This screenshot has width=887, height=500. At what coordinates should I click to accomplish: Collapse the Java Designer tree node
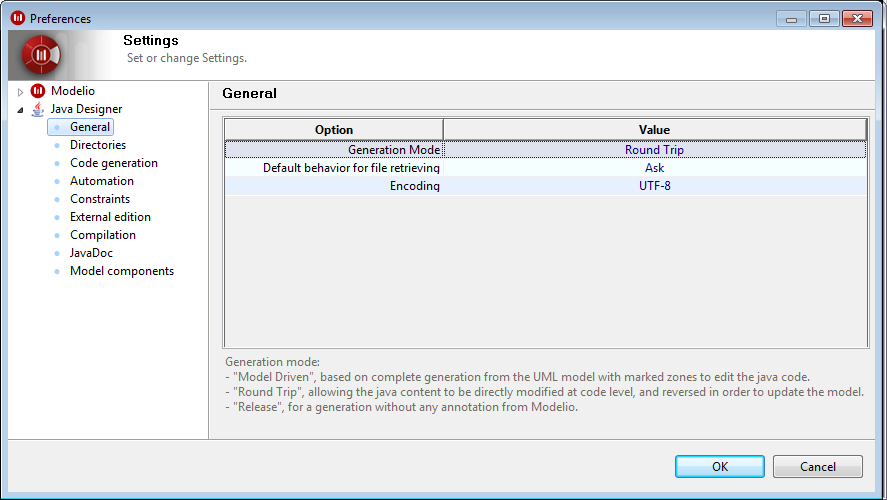click(20, 110)
